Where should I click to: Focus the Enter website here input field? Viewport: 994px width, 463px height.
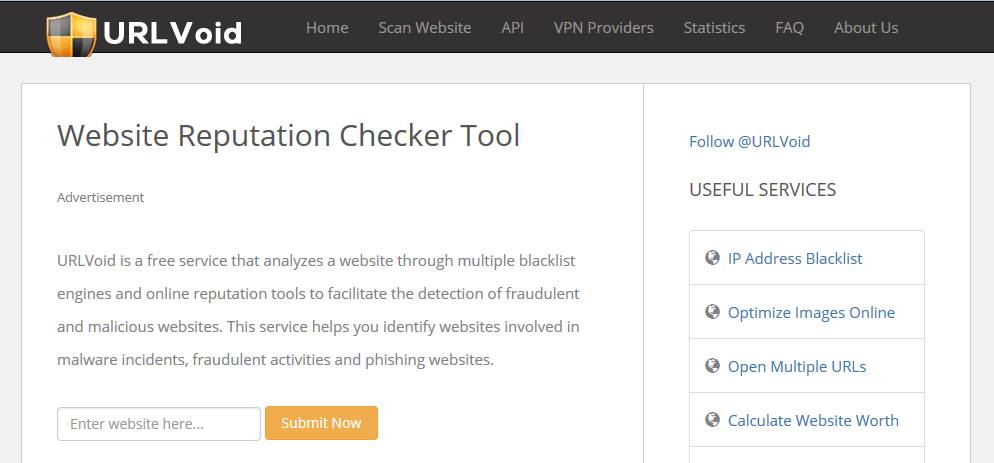click(159, 424)
